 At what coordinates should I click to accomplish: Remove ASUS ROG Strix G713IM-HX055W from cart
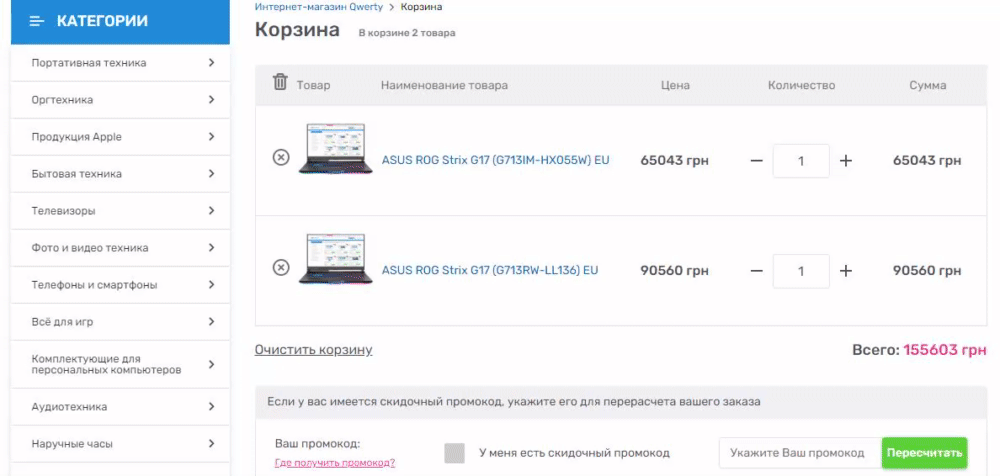point(281,157)
